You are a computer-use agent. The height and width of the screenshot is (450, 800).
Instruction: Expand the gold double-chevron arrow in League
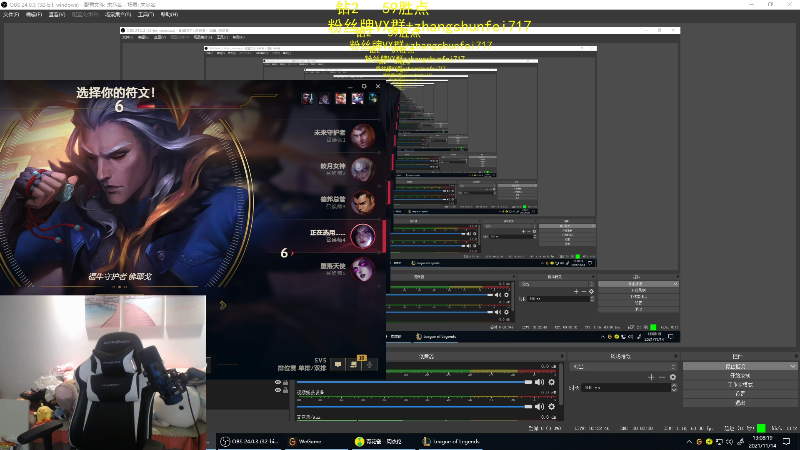click(223, 305)
